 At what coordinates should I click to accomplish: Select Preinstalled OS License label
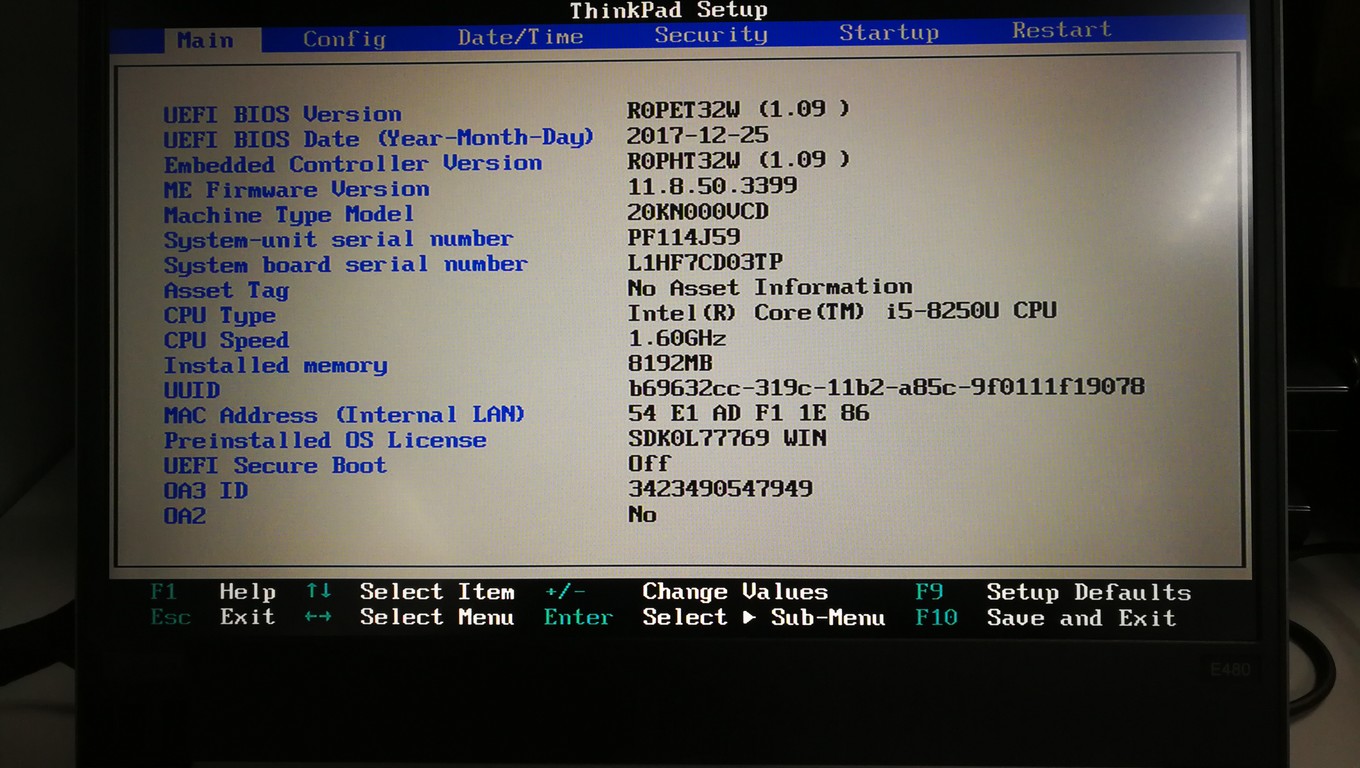tap(325, 441)
